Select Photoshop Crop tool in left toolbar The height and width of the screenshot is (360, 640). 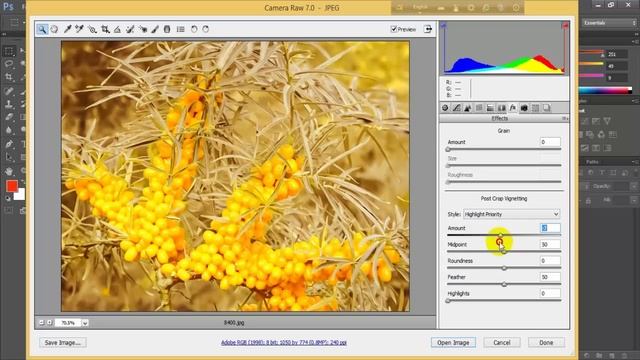pos(9,77)
